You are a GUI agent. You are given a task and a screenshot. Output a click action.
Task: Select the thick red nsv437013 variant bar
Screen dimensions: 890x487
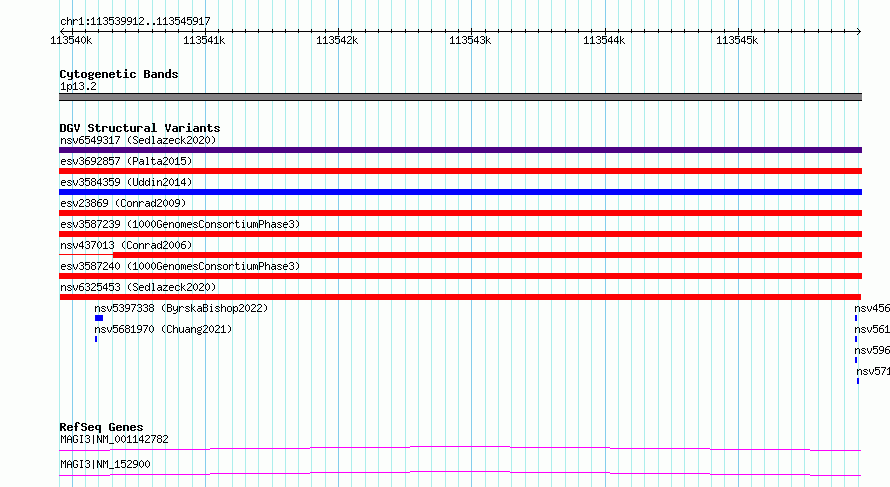pos(488,255)
